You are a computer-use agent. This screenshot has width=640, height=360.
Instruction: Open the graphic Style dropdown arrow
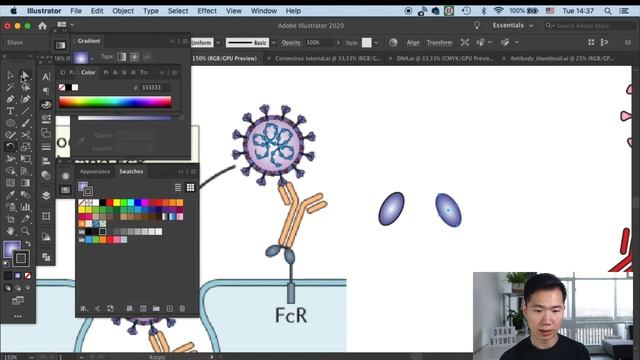pyautogui.click(x=376, y=42)
